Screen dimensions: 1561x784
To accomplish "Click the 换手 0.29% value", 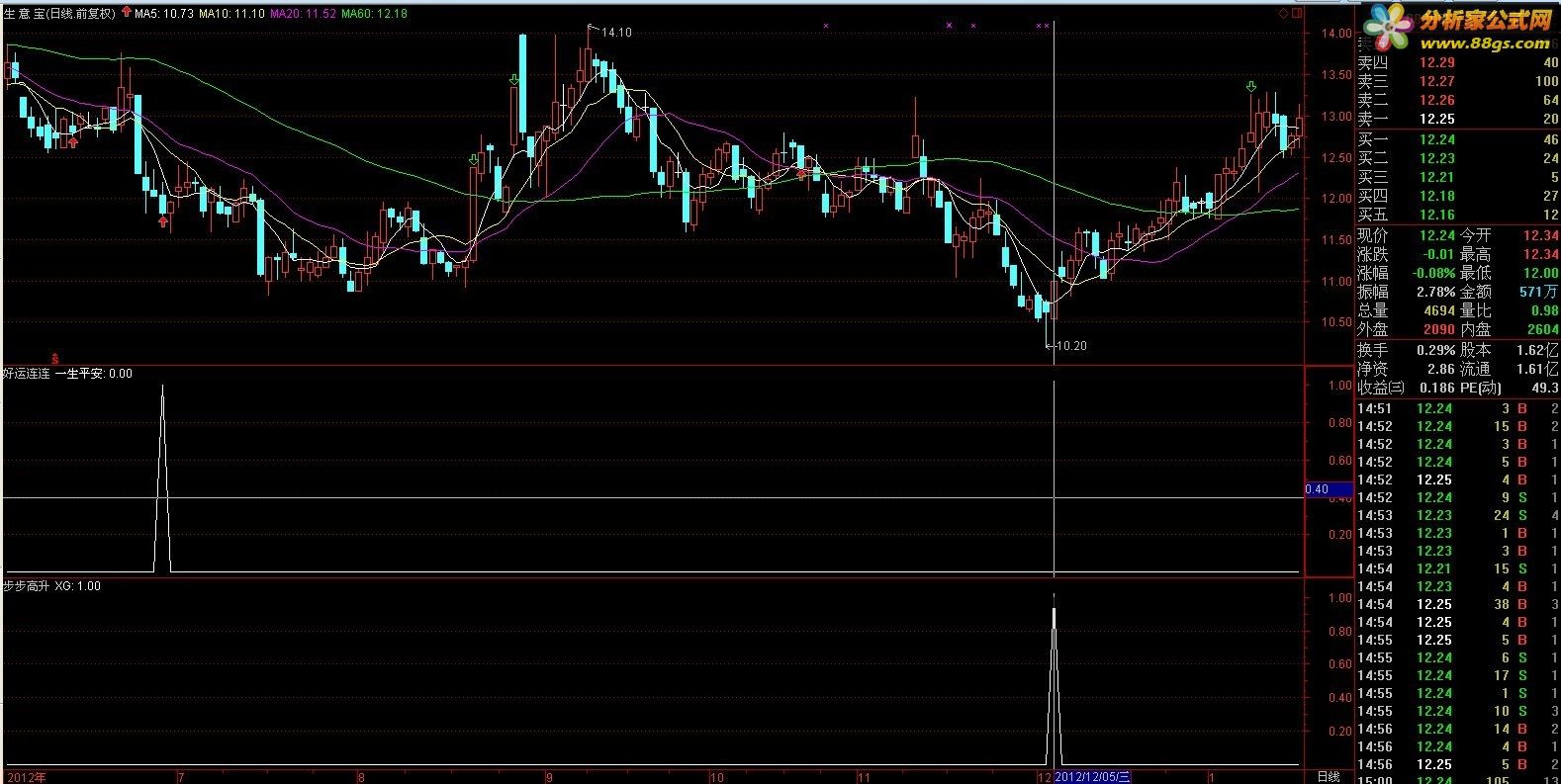I will click(1434, 350).
